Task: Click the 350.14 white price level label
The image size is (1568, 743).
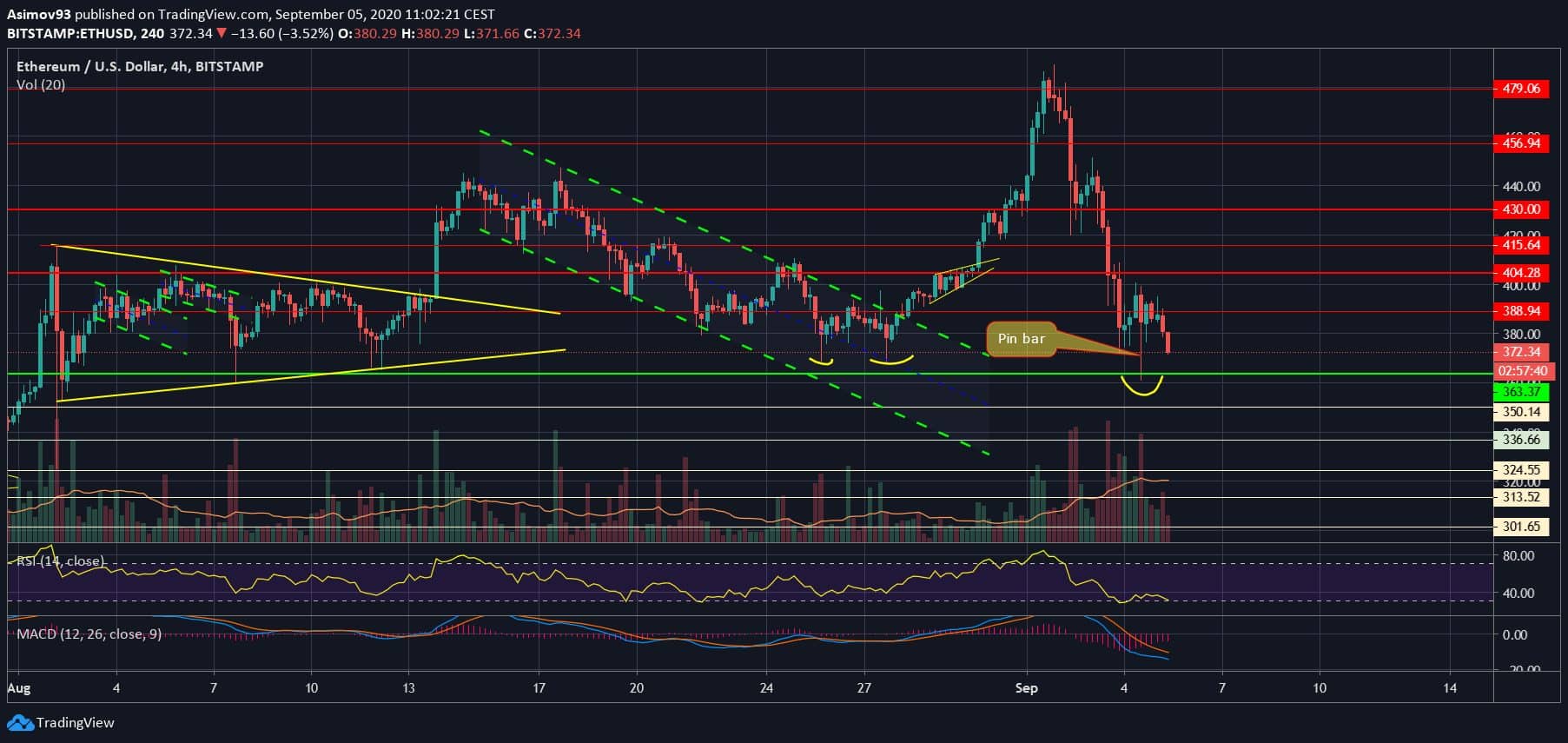Action: 1520,412
